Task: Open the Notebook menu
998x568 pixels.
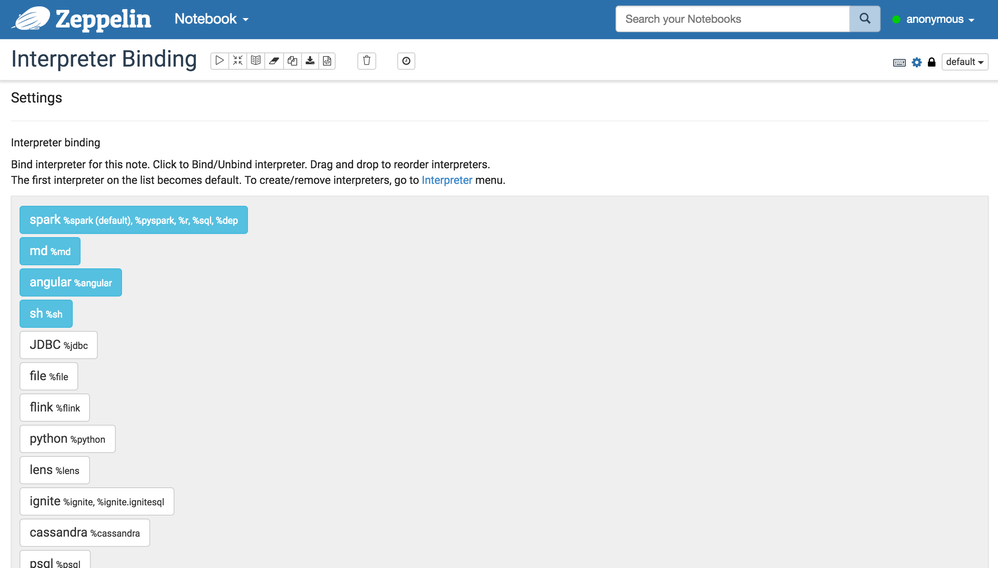Action: [x=211, y=19]
